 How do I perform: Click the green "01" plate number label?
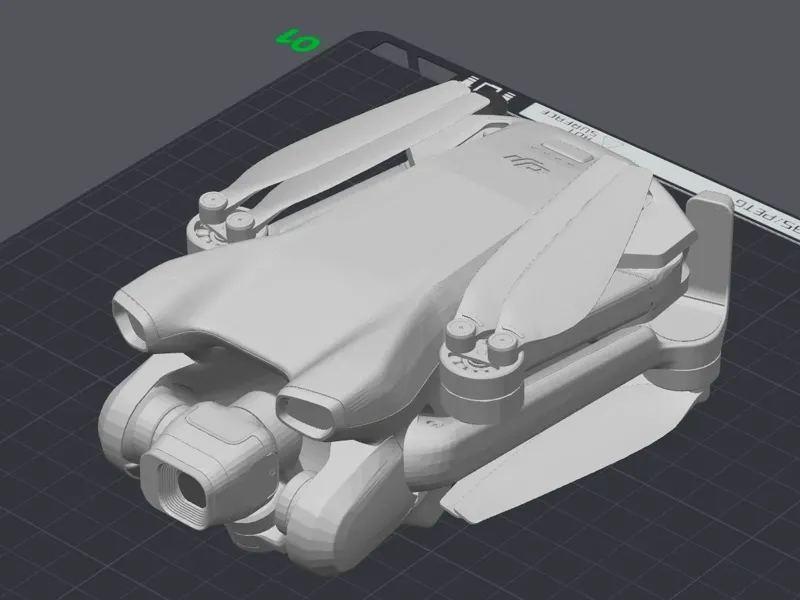298,41
